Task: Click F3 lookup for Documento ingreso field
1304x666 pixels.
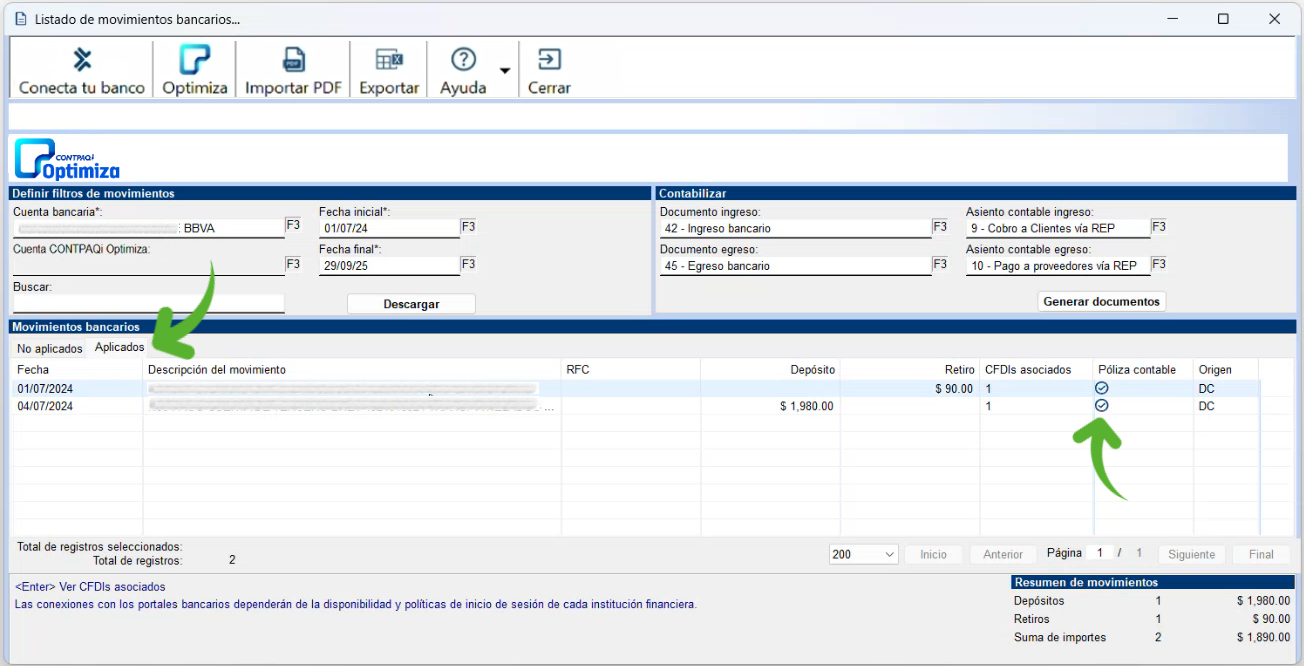Action: (940, 227)
